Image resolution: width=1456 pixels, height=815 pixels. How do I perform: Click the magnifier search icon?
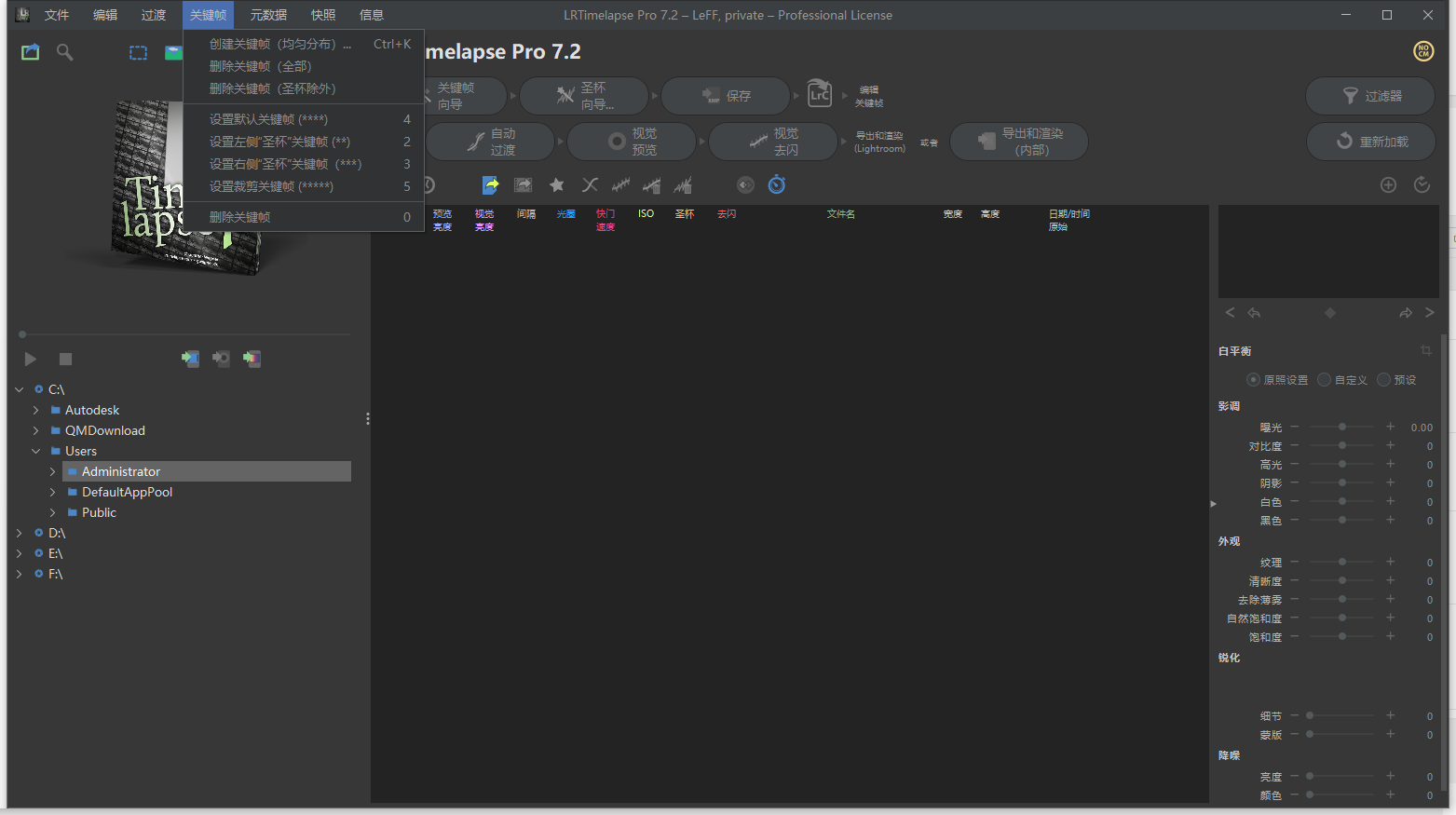point(64,52)
